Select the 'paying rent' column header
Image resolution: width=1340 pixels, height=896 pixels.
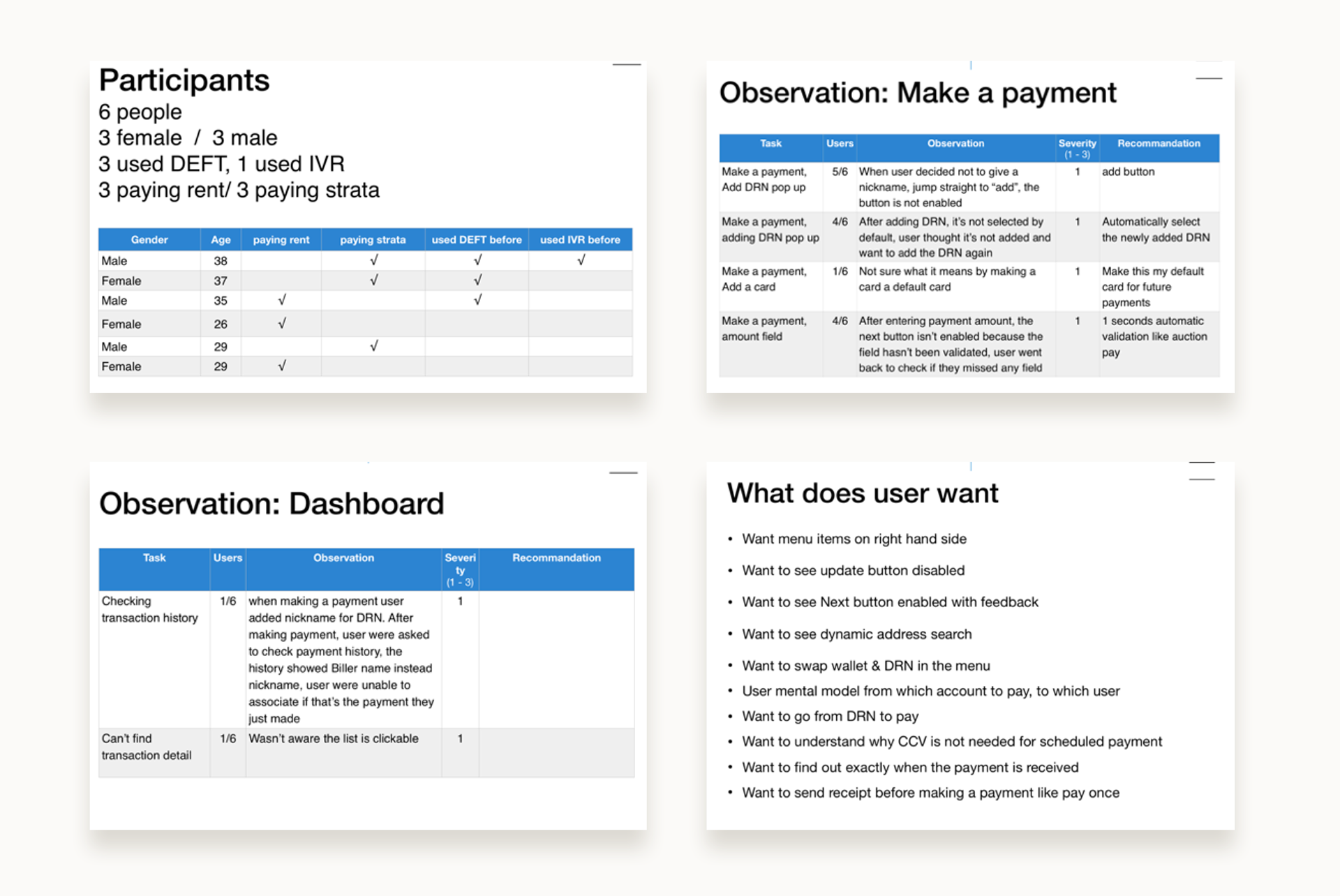281,239
